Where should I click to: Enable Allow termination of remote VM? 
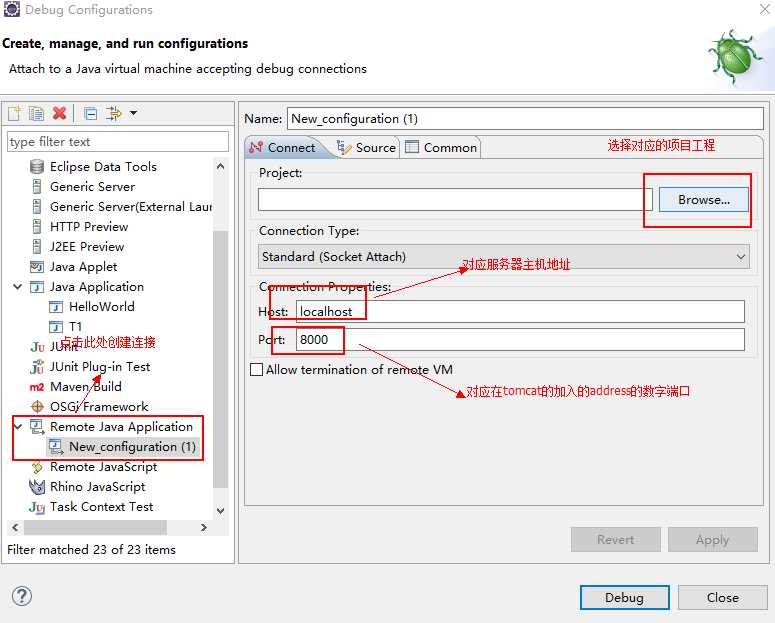point(257,370)
